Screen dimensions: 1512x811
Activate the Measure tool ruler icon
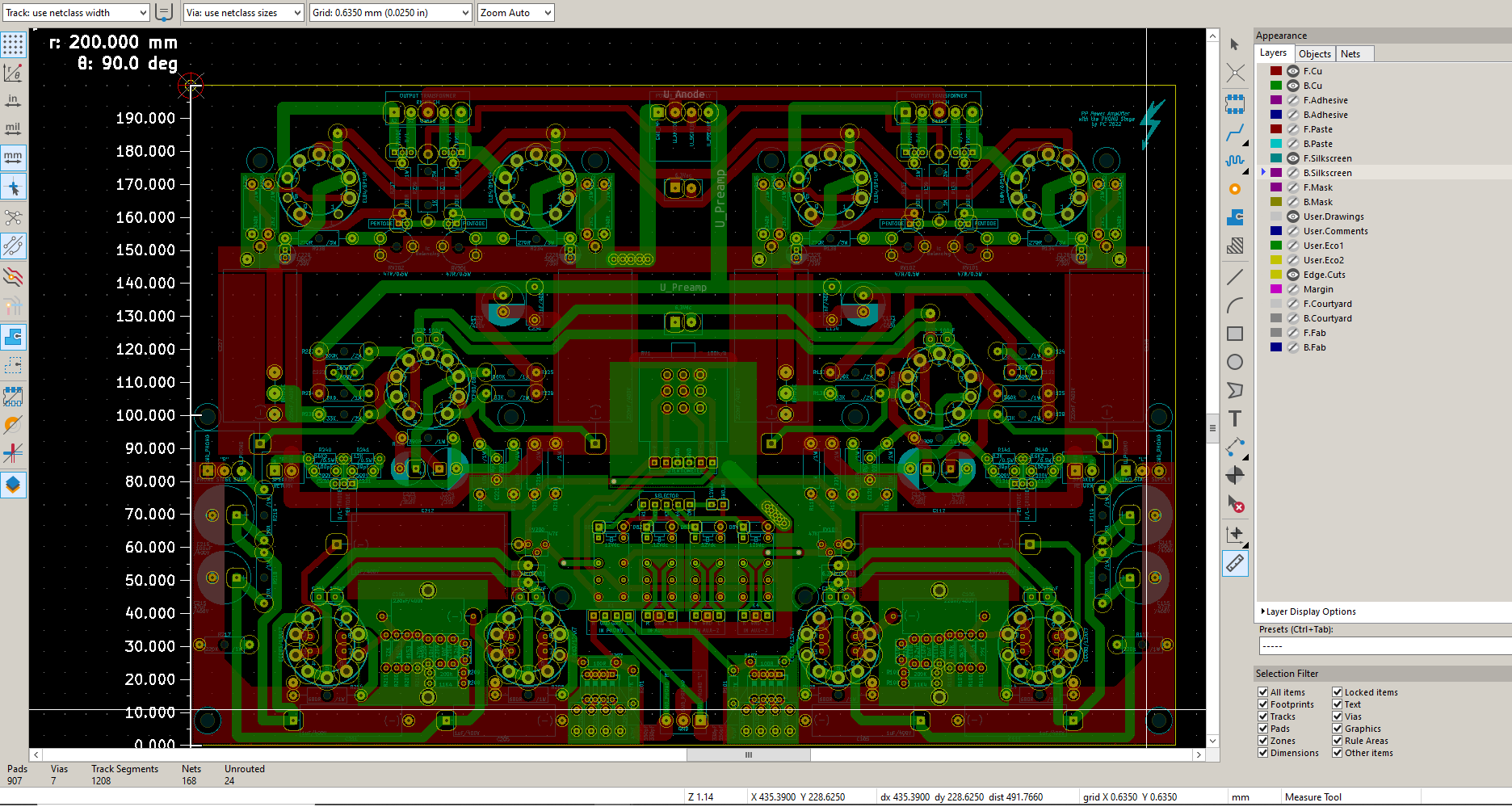click(x=1235, y=563)
